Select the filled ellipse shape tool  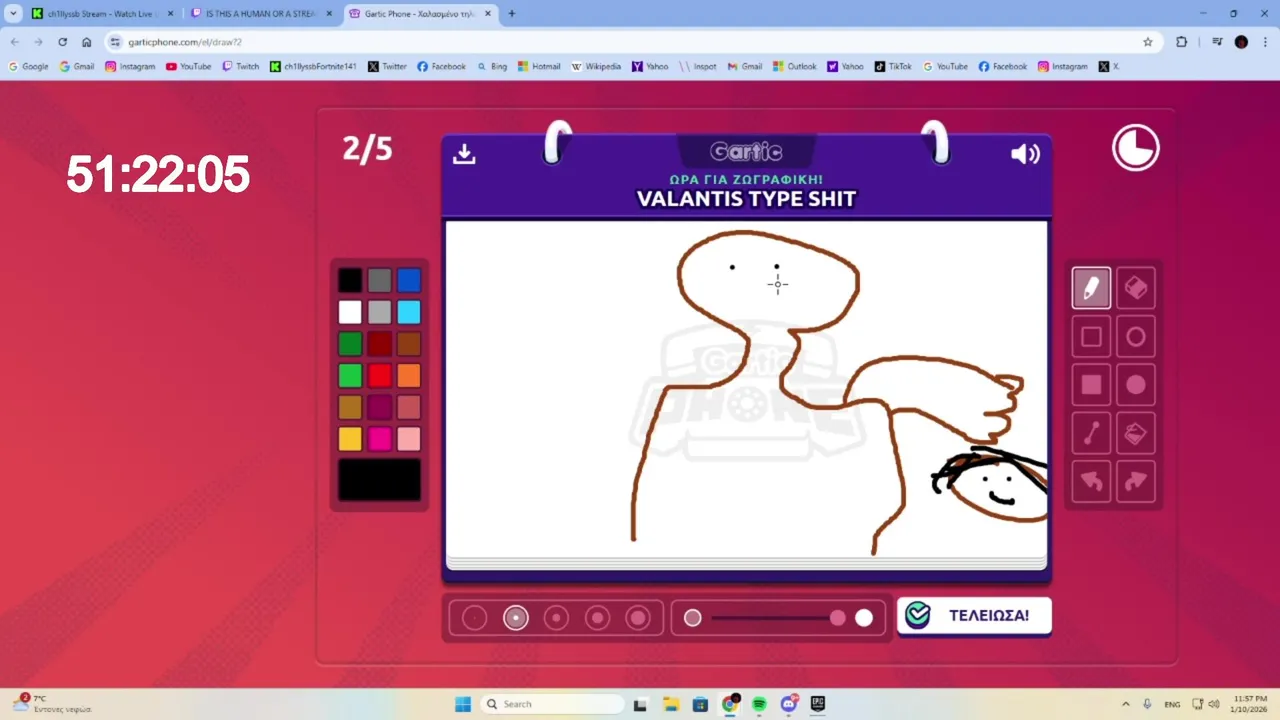pos(1136,385)
